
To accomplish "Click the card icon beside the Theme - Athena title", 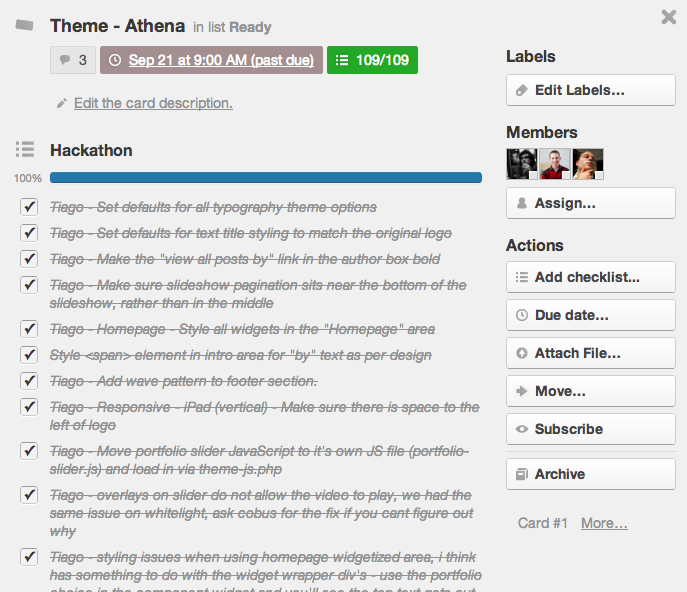I will (x=25, y=26).
